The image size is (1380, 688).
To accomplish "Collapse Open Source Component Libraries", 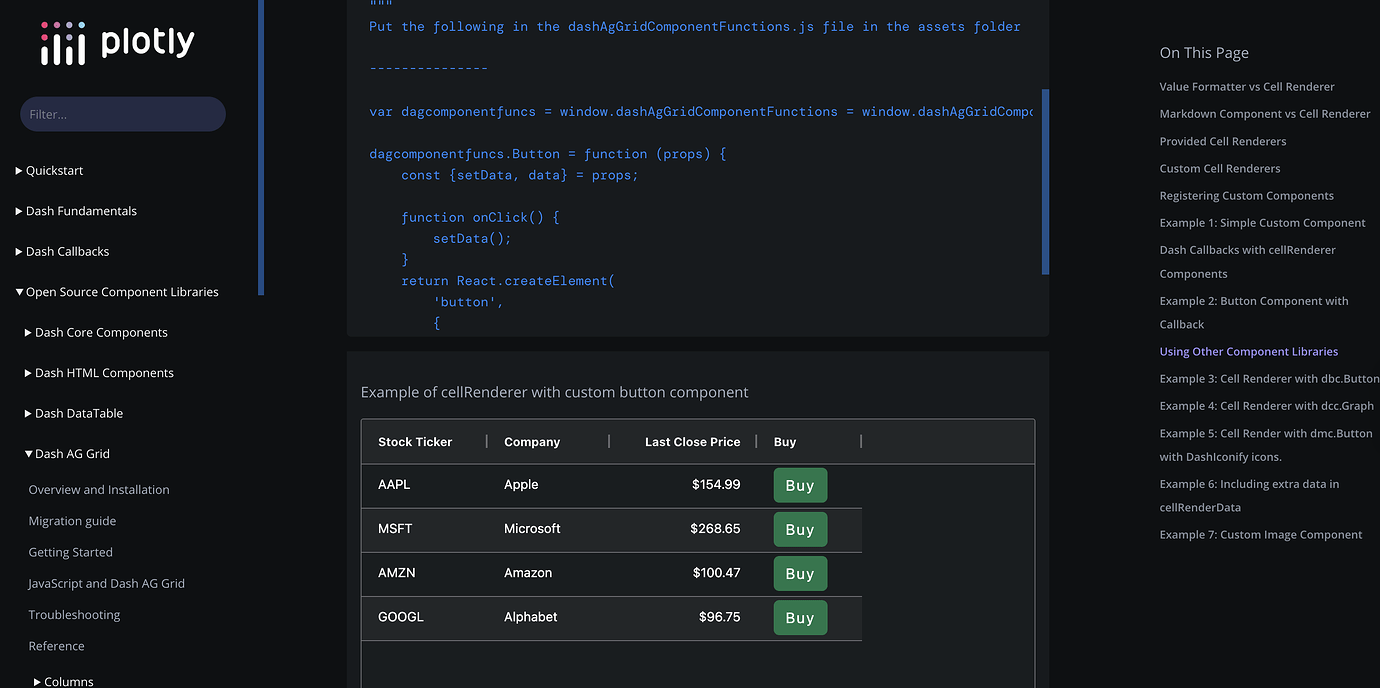I will click(x=117, y=292).
